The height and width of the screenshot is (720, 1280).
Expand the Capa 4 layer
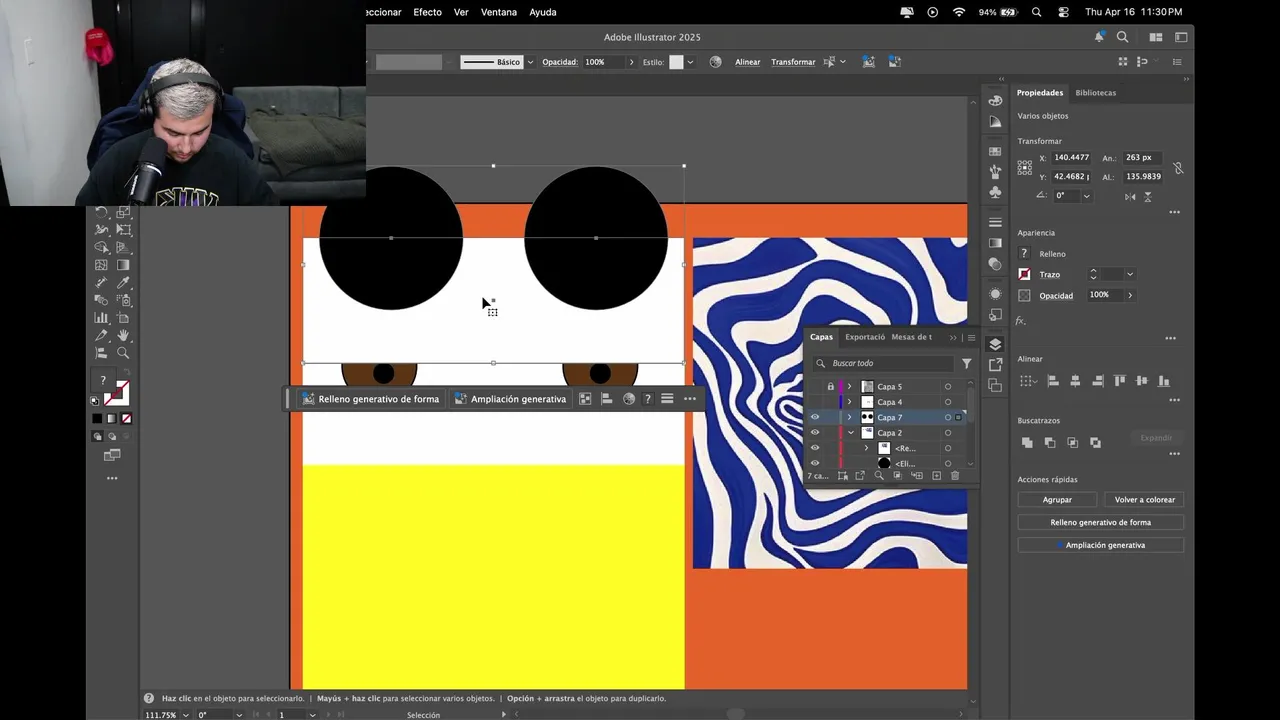pos(850,402)
